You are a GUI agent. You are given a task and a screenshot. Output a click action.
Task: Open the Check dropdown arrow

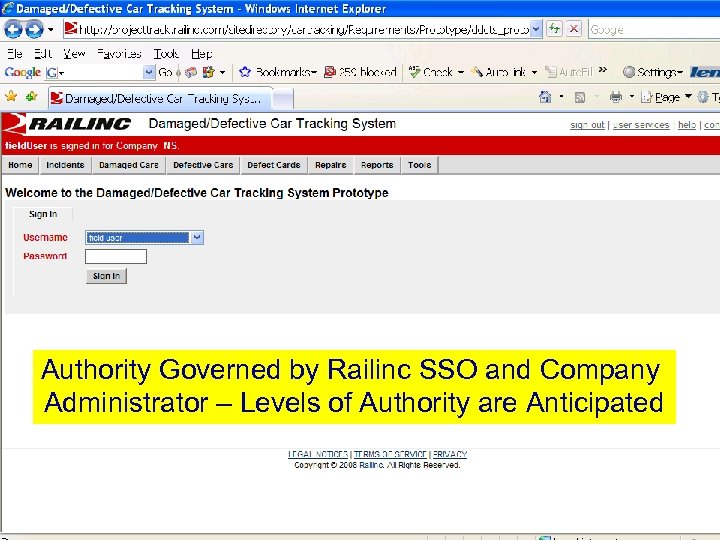(461, 72)
